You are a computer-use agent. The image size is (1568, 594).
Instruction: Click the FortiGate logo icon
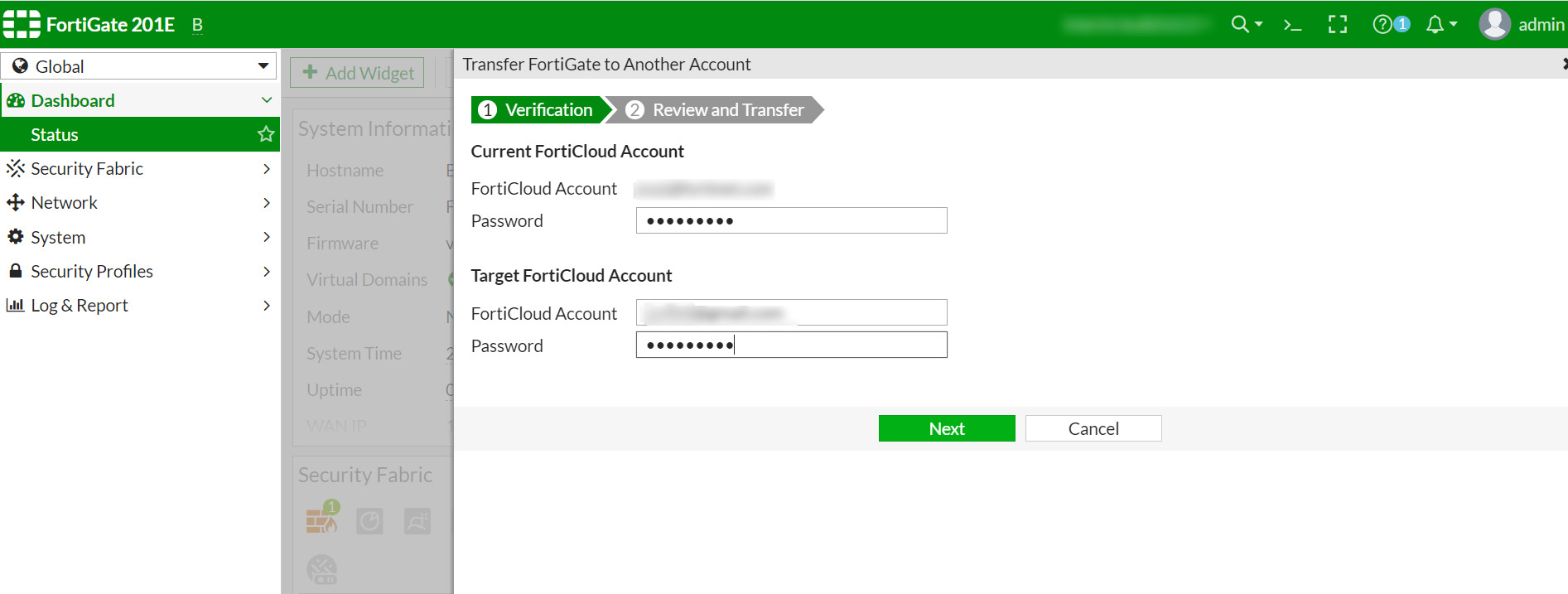click(22, 25)
